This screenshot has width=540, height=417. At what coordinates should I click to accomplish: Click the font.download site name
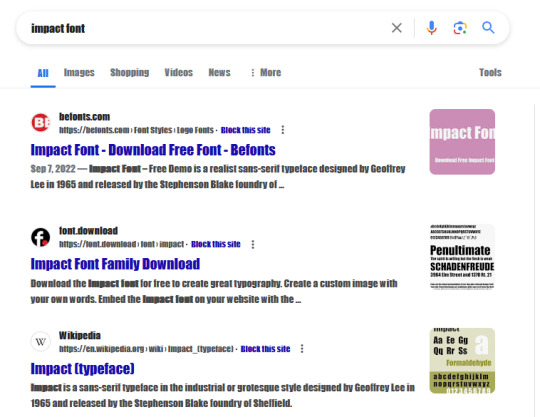[89, 231]
